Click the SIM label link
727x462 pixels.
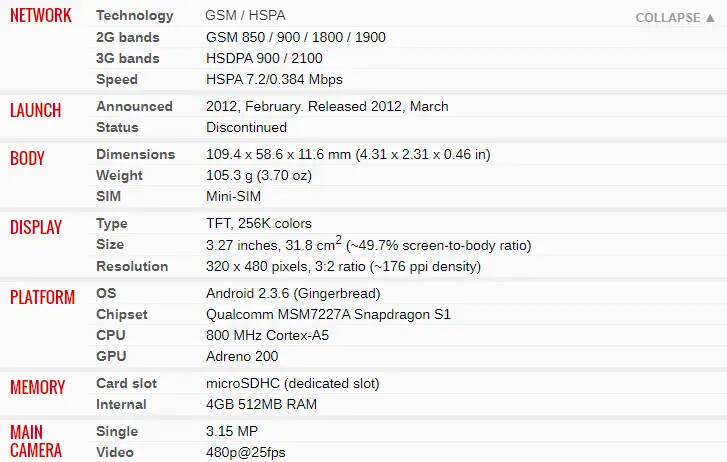pyautogui.click(x=108, y=196)
